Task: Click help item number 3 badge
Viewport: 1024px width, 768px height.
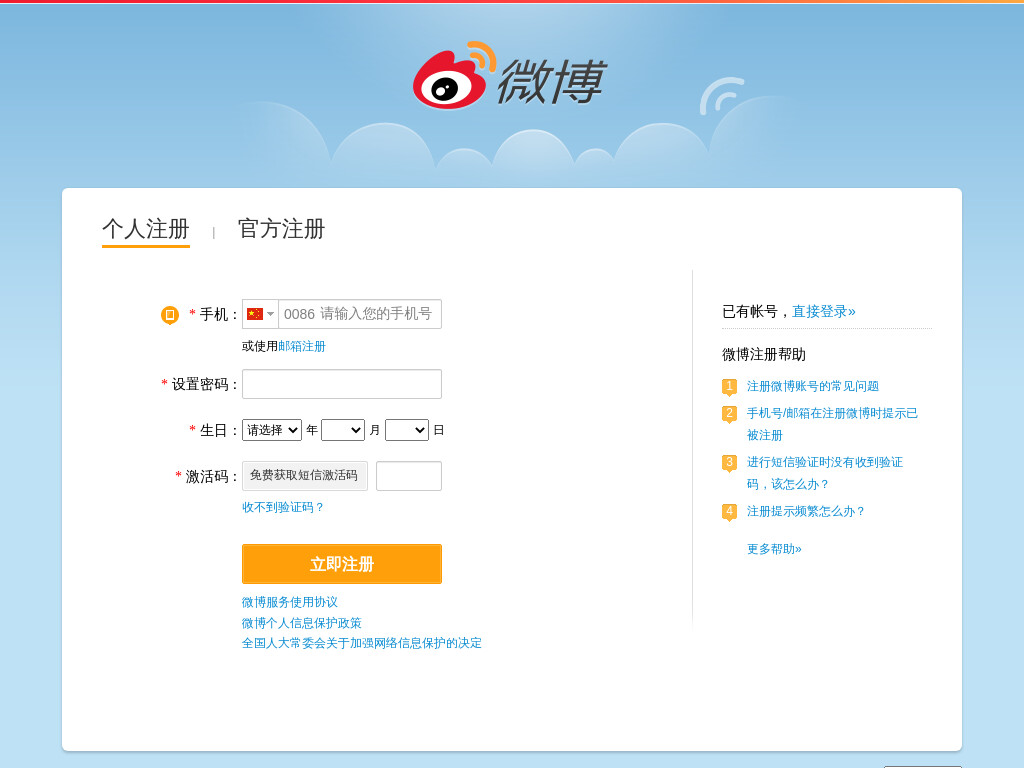Action: 729,462
